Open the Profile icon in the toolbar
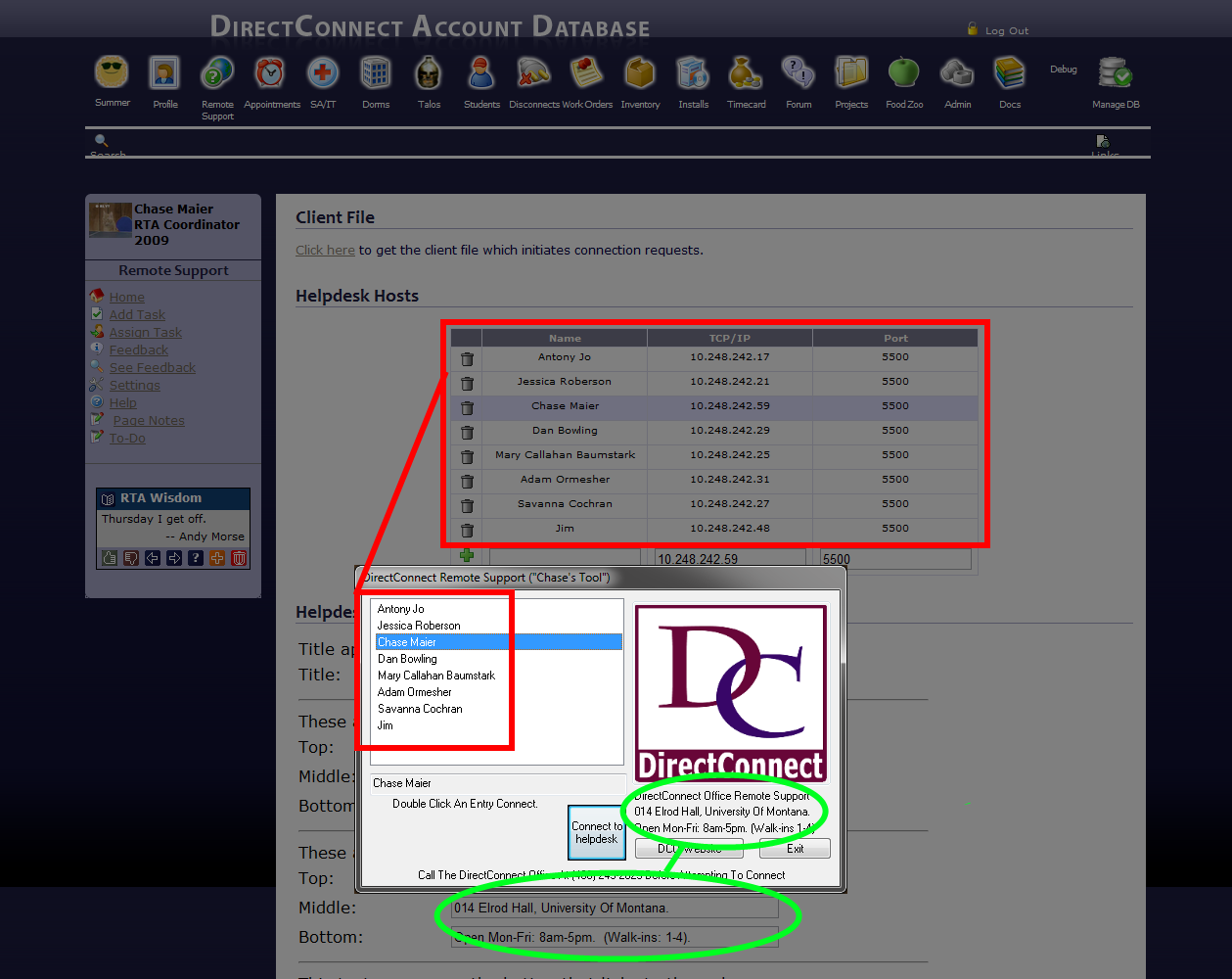Screen dimensions: 1232x979 click(x=164, y=73)
